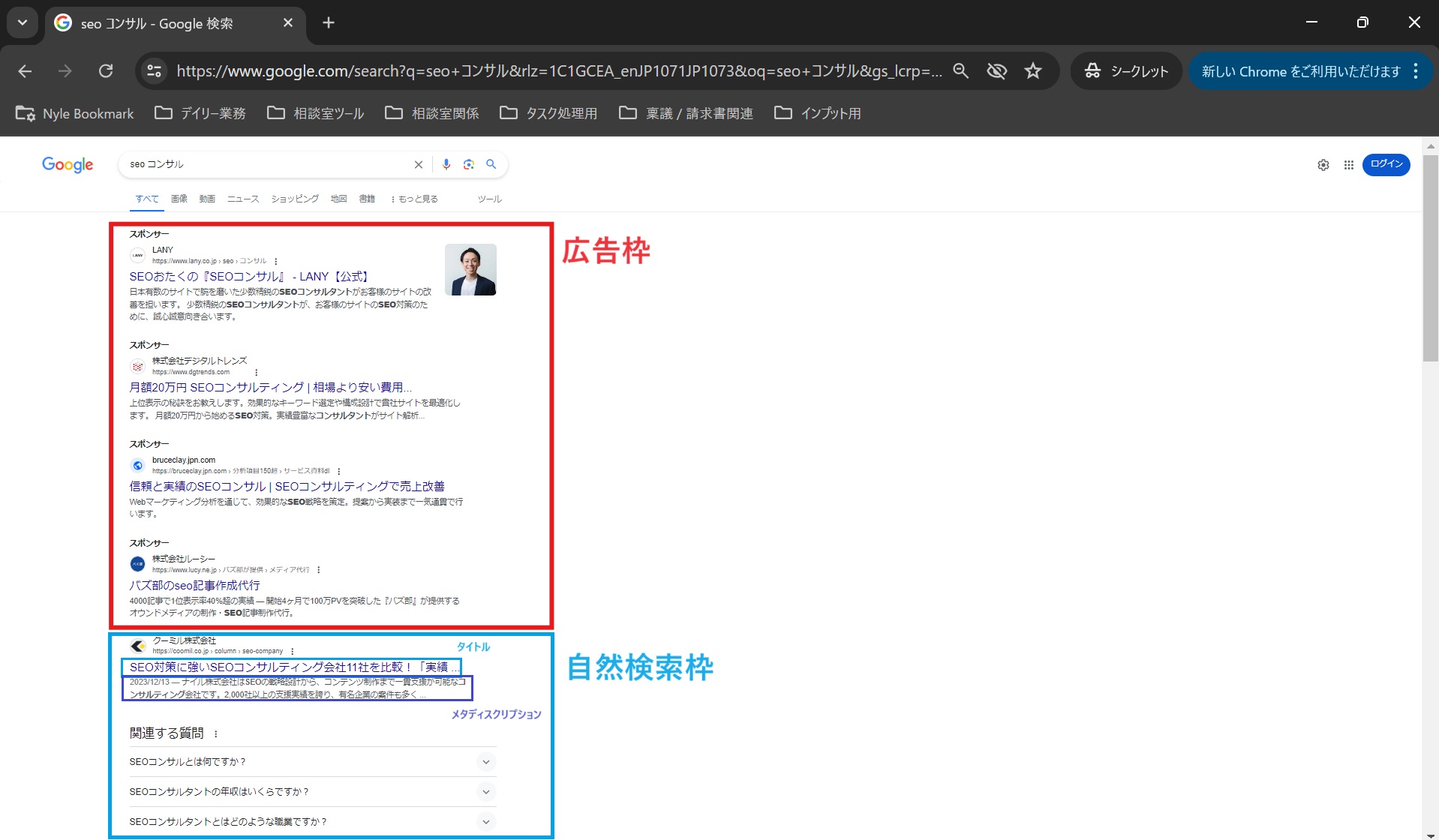Switch to 画像 tab
The height and width of the screenshot is (840, 1439).
click(x=179, y=199)
